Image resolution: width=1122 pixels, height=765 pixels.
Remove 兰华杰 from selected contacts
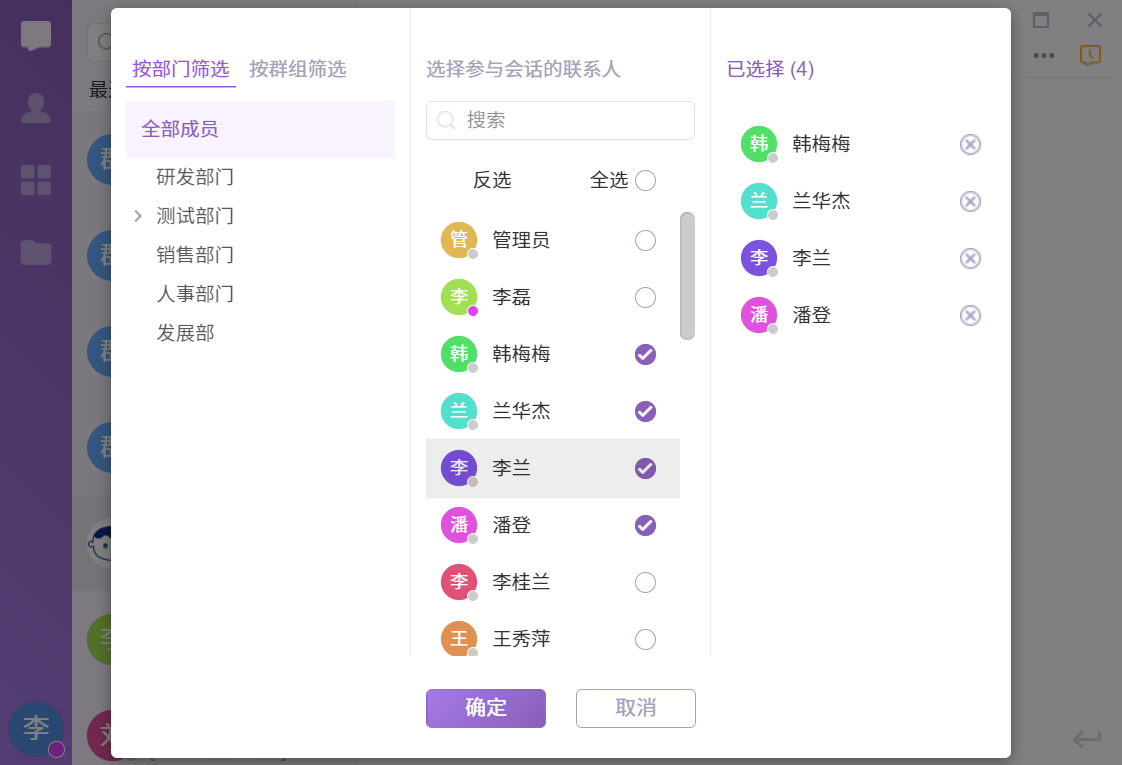coord(970,202)
